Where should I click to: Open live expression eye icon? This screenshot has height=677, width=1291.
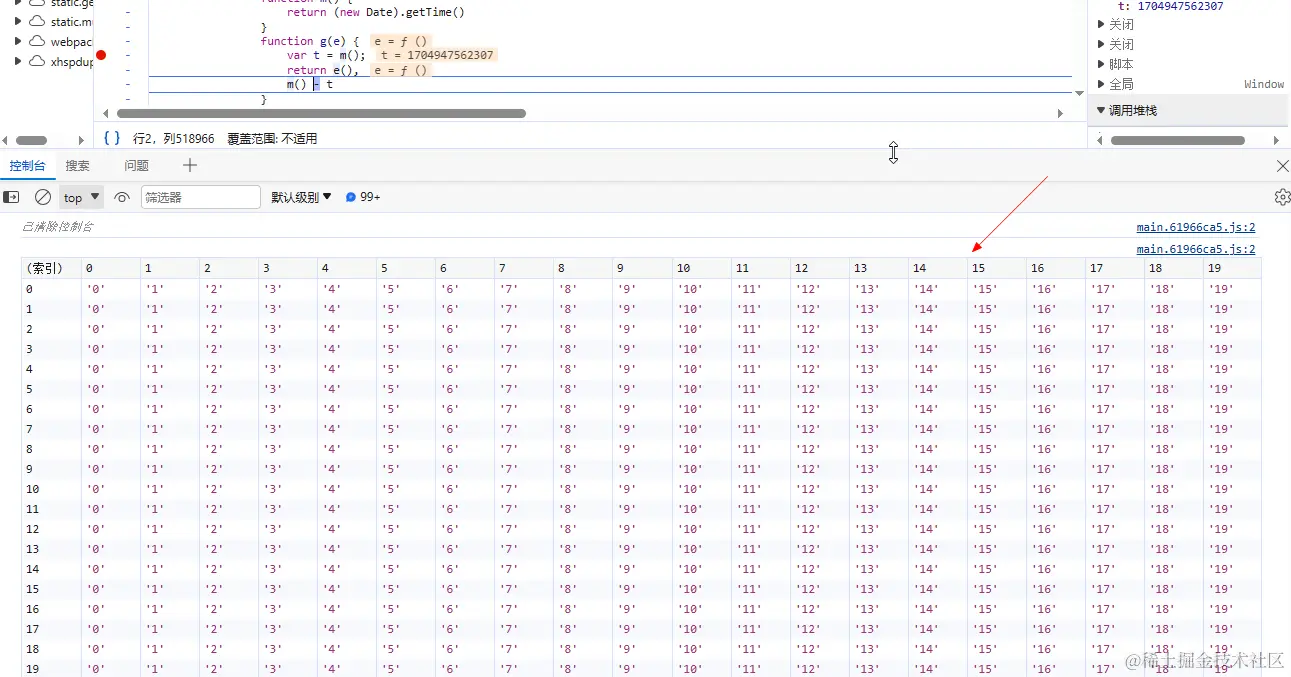(x=122, y=197)
